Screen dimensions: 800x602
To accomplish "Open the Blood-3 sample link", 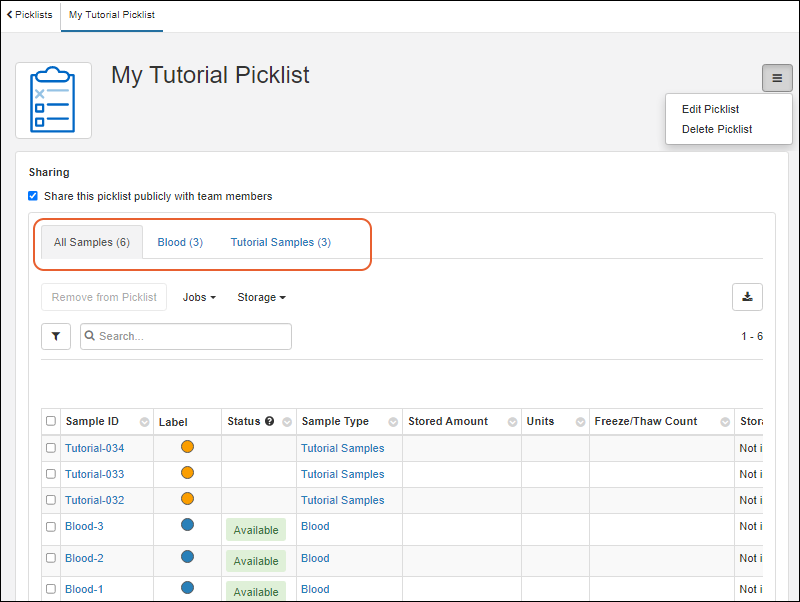I will [x=84, y=526].
